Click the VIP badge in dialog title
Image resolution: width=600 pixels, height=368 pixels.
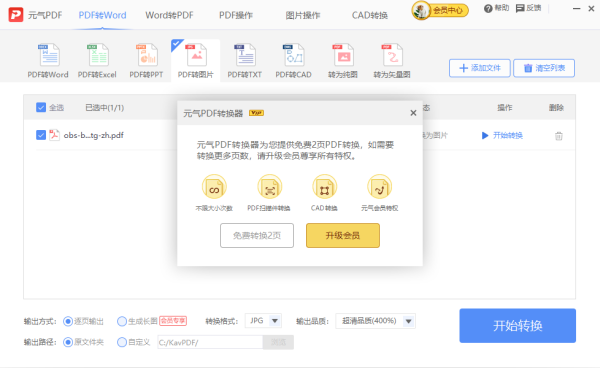[x=256, y=113]
